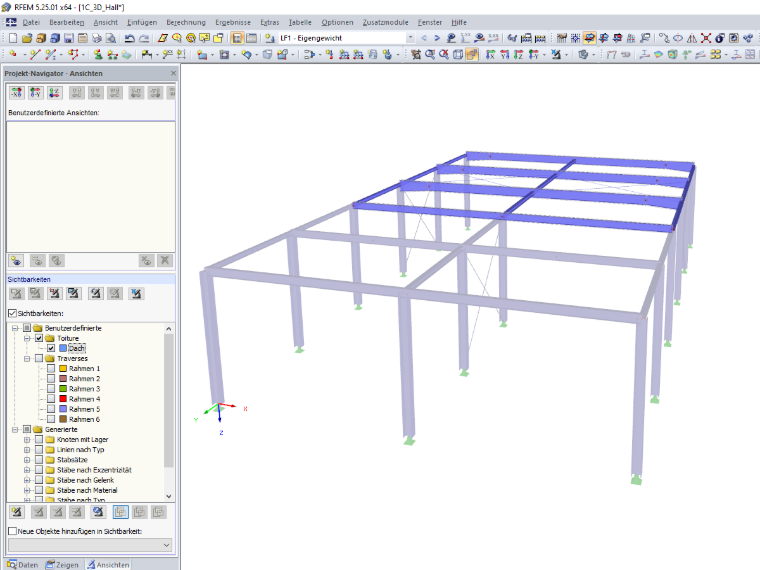Viewport: 760px width, 570px height.
Task: Click the black info ball toolbar icon
Action: 720,38
